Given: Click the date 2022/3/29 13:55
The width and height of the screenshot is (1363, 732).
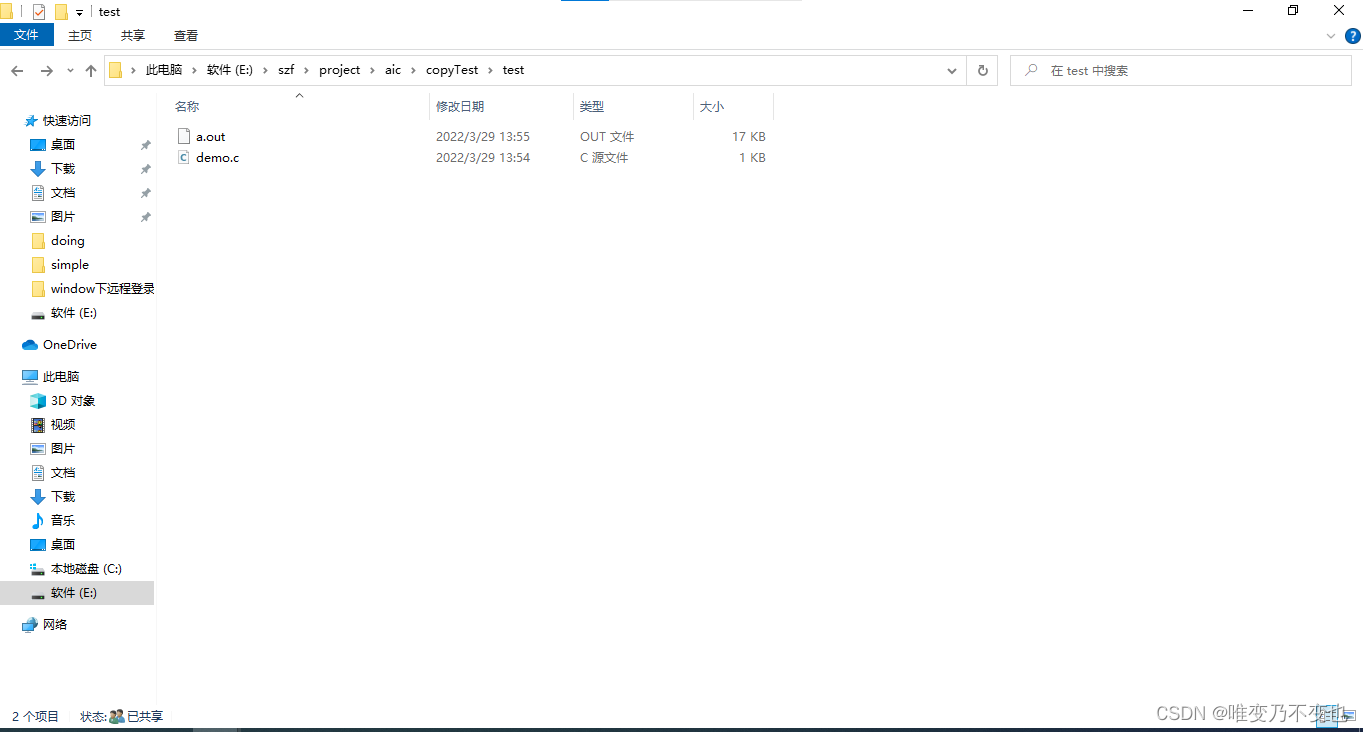Looking at the screenshot, I should click(483, 136).
